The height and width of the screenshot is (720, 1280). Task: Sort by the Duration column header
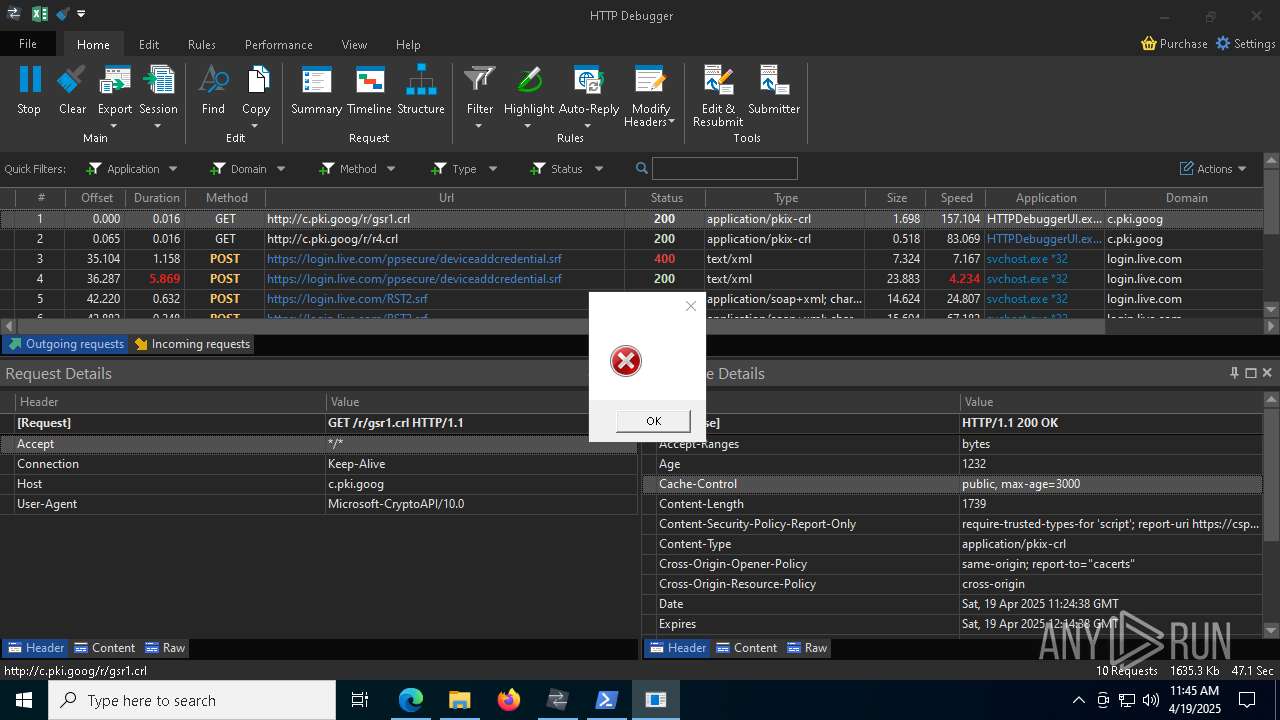(x=157, y=198)
